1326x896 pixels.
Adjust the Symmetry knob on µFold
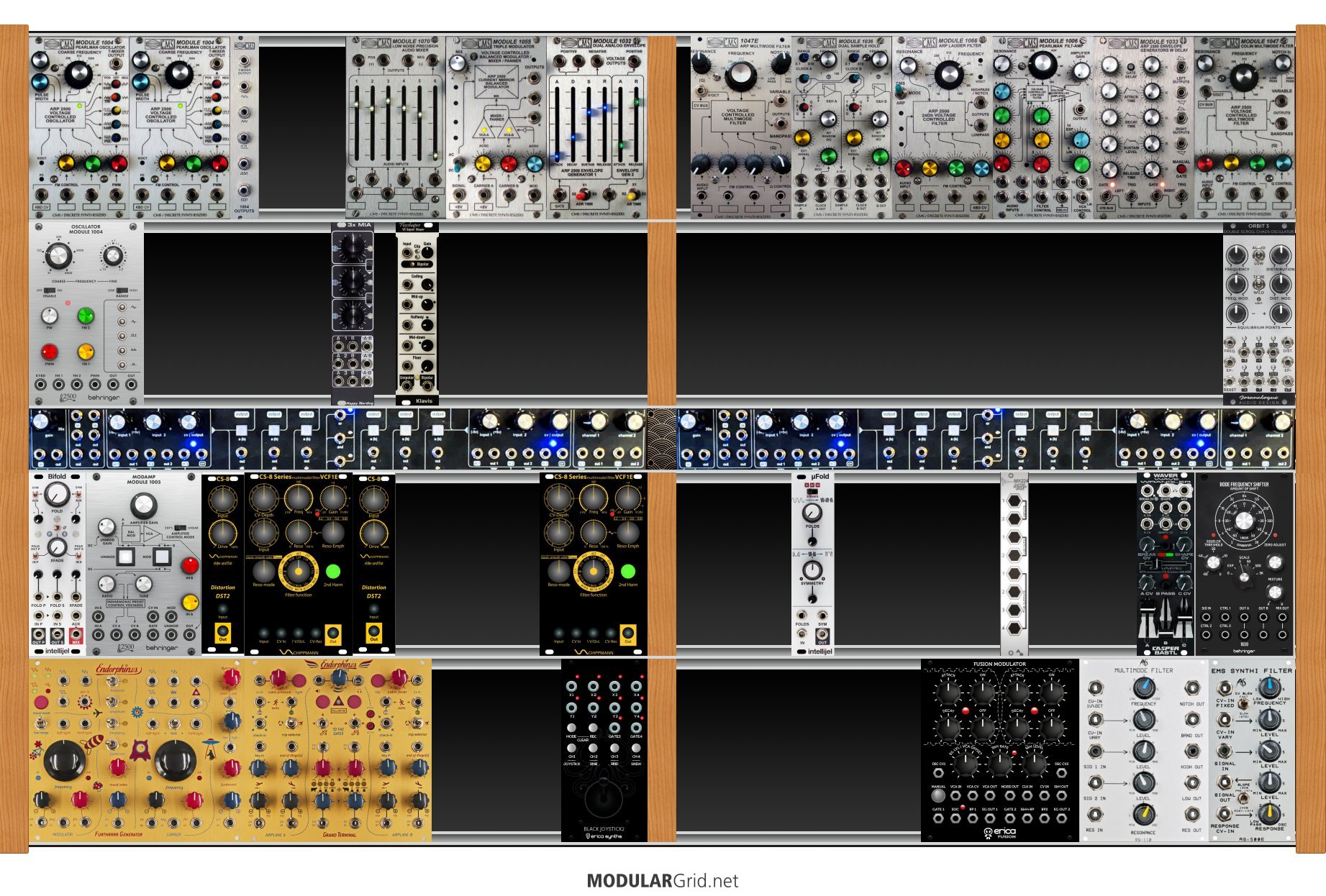click(x=812, y=570)
